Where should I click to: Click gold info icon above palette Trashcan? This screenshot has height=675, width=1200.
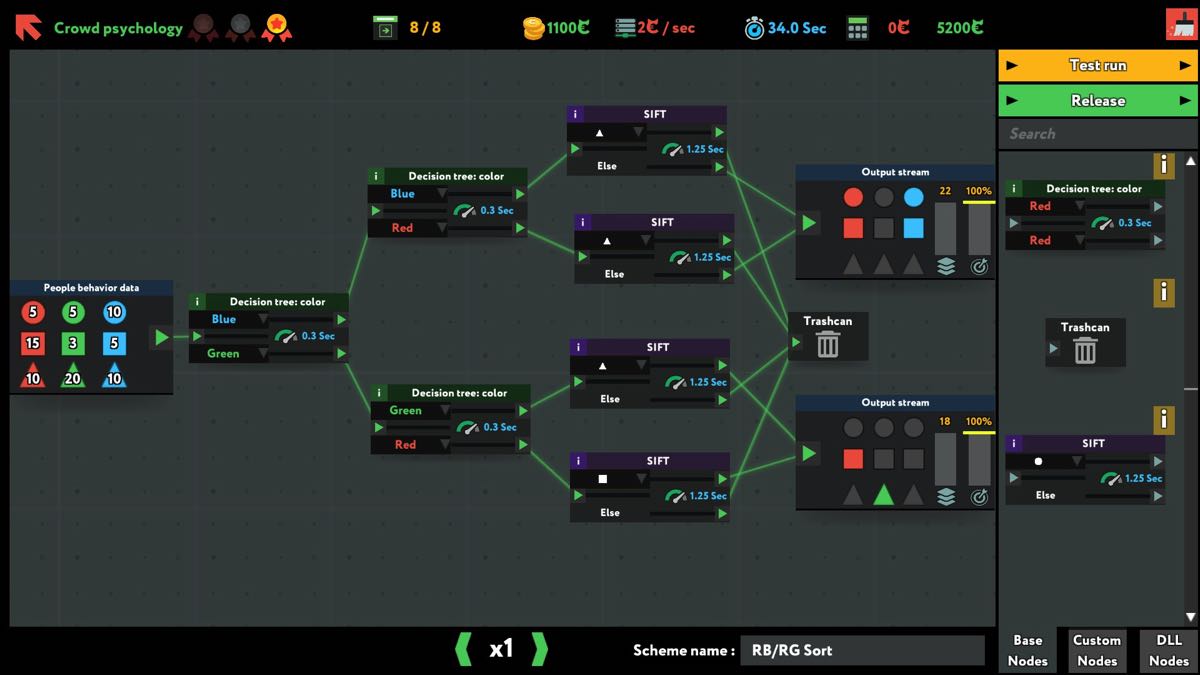coord(1163,292)
